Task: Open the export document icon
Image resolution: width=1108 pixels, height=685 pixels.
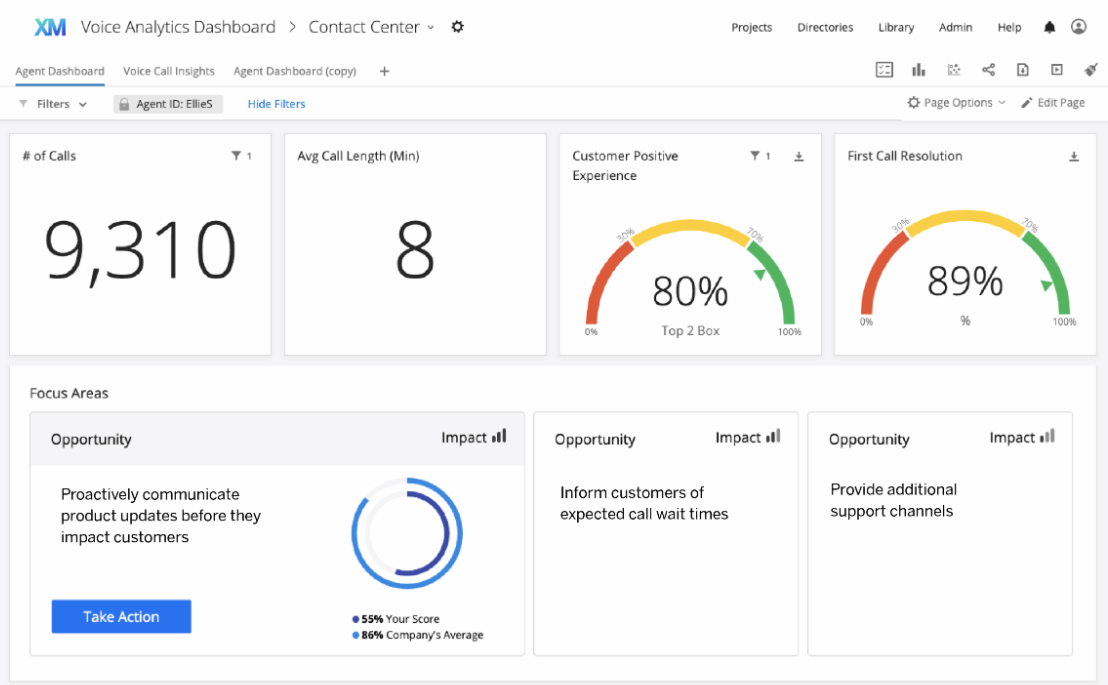Action: coord(1022,70)
